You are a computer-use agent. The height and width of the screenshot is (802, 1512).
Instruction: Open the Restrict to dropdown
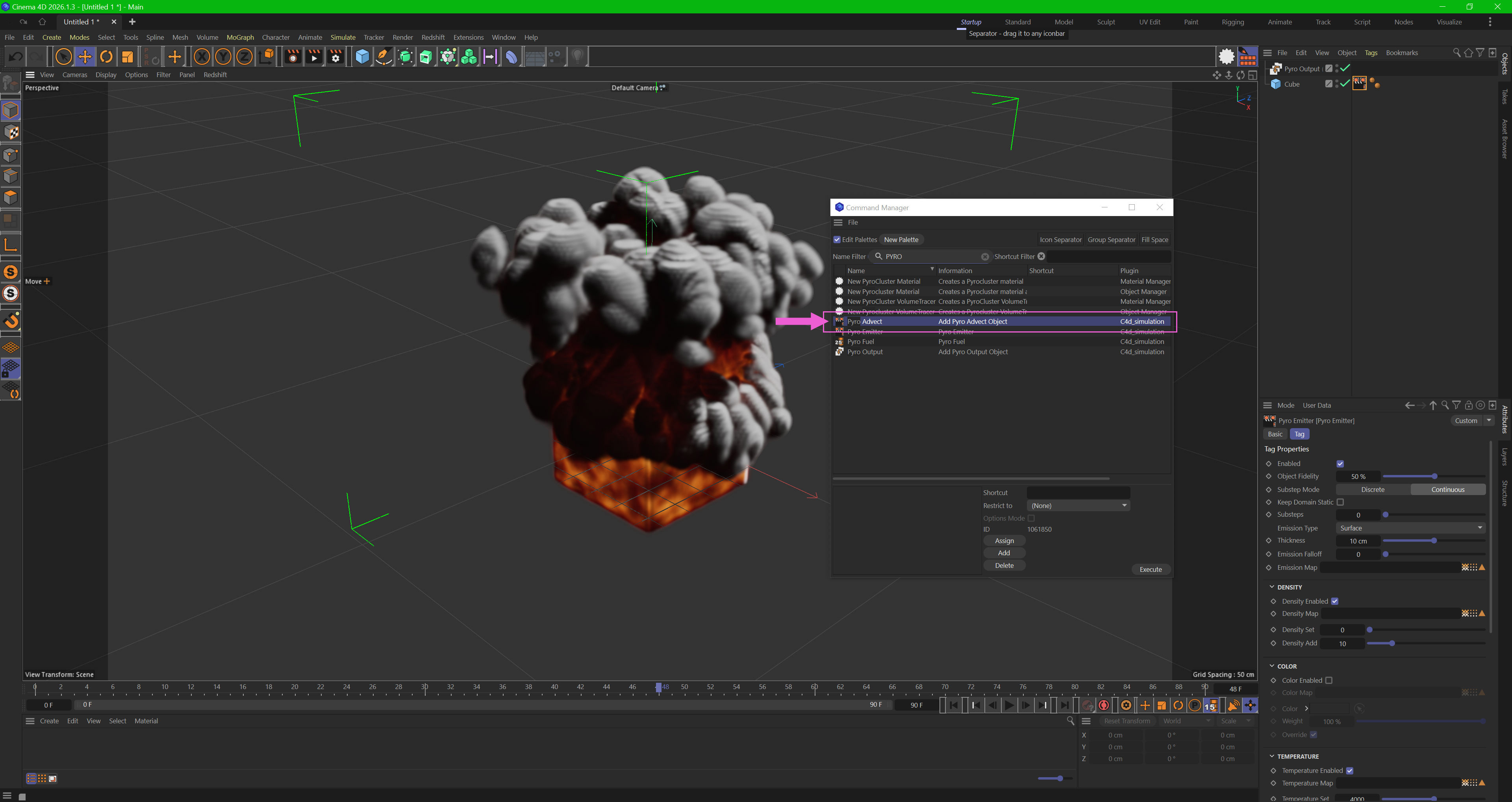1078,506
